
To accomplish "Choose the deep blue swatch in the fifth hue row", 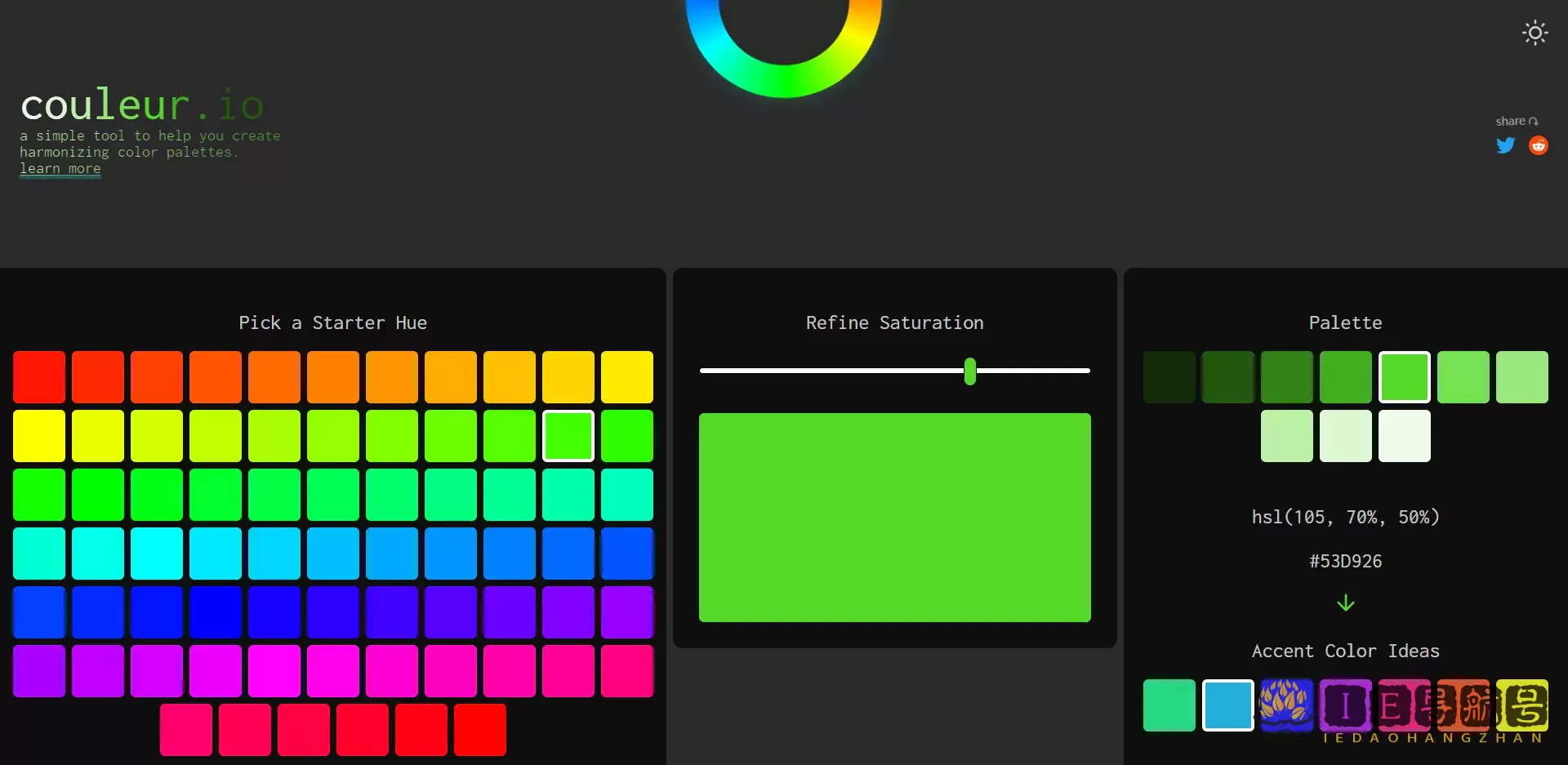I will [x=216, y=612].
